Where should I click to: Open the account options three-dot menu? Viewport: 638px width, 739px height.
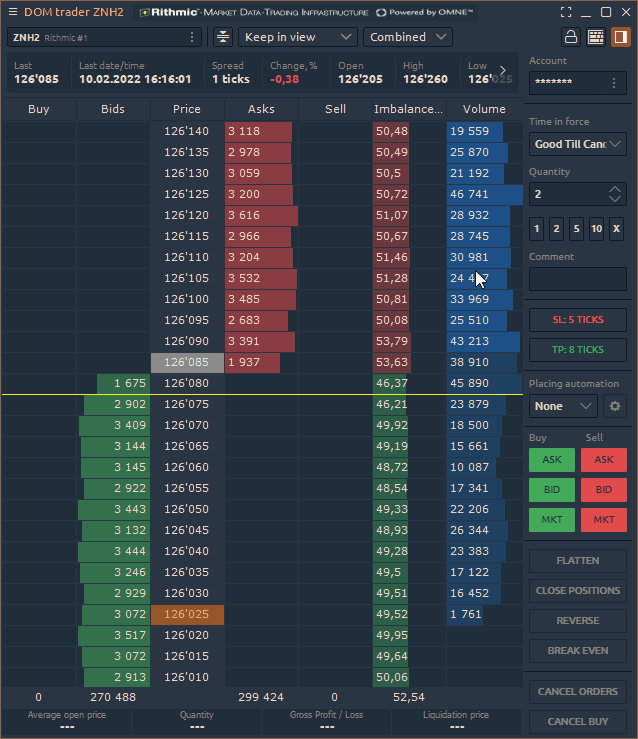click(x=613, y=83)
